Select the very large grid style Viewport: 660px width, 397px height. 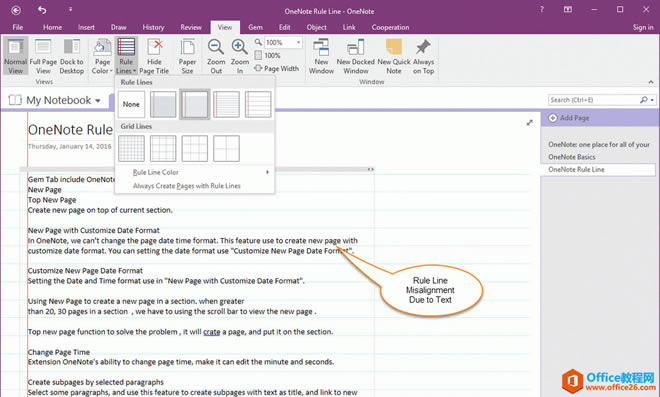(226, 148)
